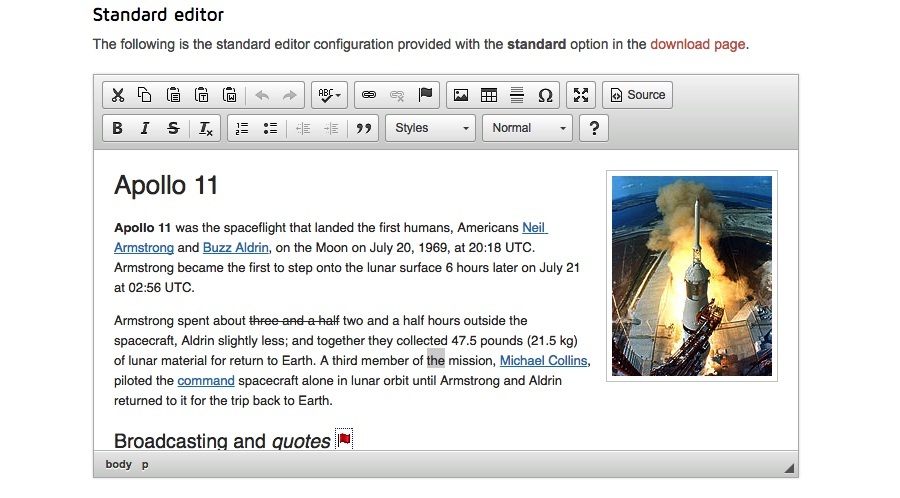Toggle Bold formatting

[117, 128]
